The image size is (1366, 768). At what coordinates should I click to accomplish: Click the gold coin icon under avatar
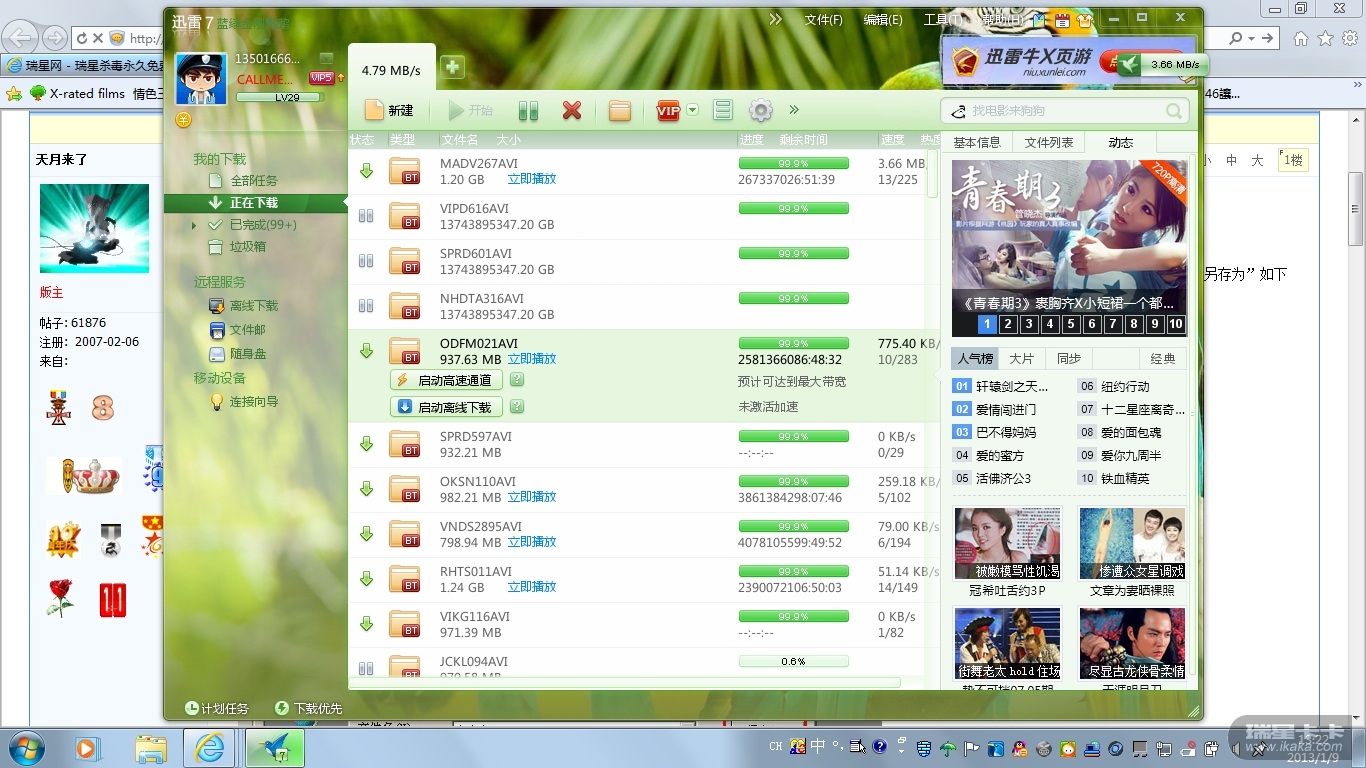point(183,120)
